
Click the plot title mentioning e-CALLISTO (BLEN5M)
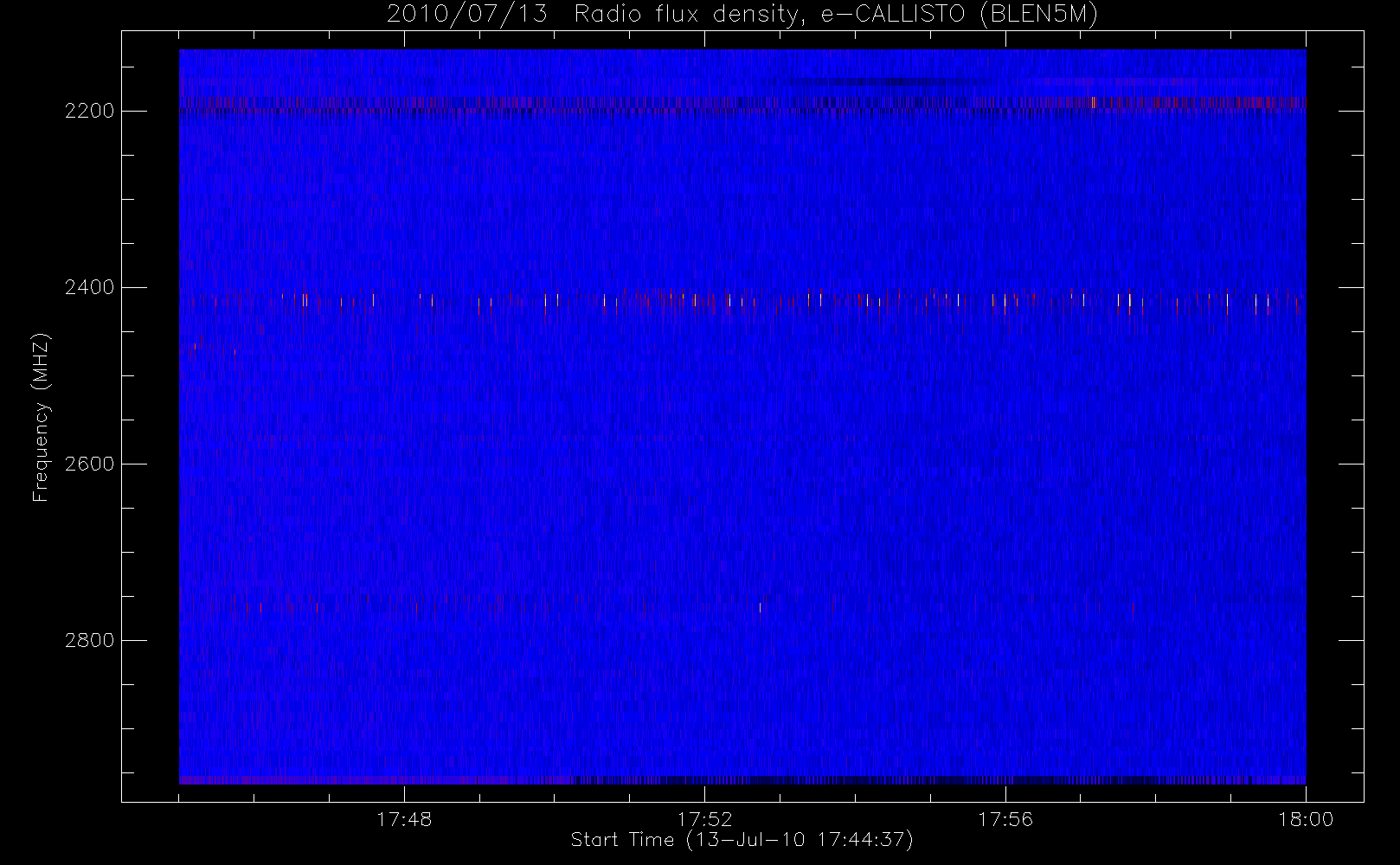coord(742,15)
